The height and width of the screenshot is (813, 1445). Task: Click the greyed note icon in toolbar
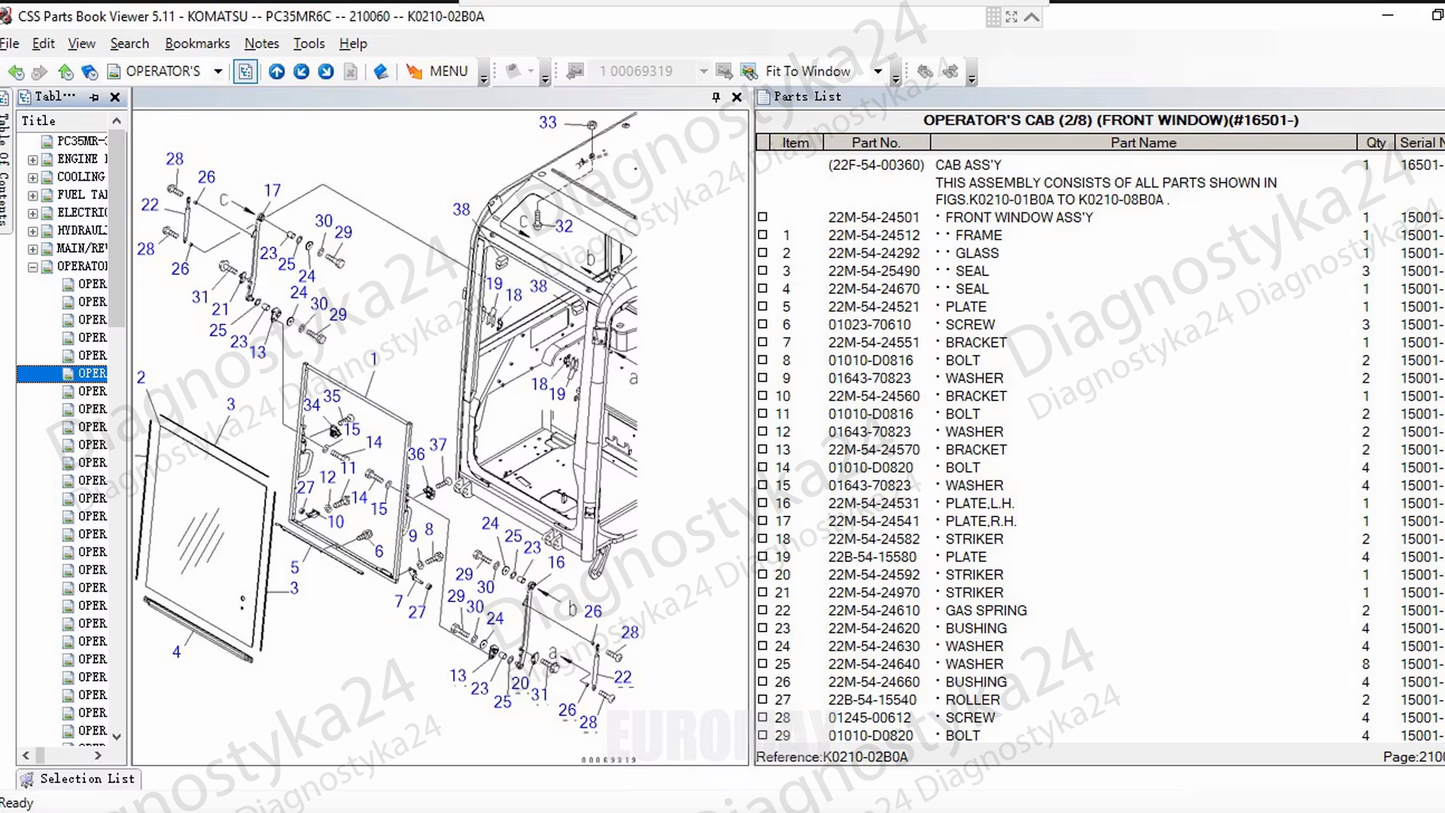(513, 72)
